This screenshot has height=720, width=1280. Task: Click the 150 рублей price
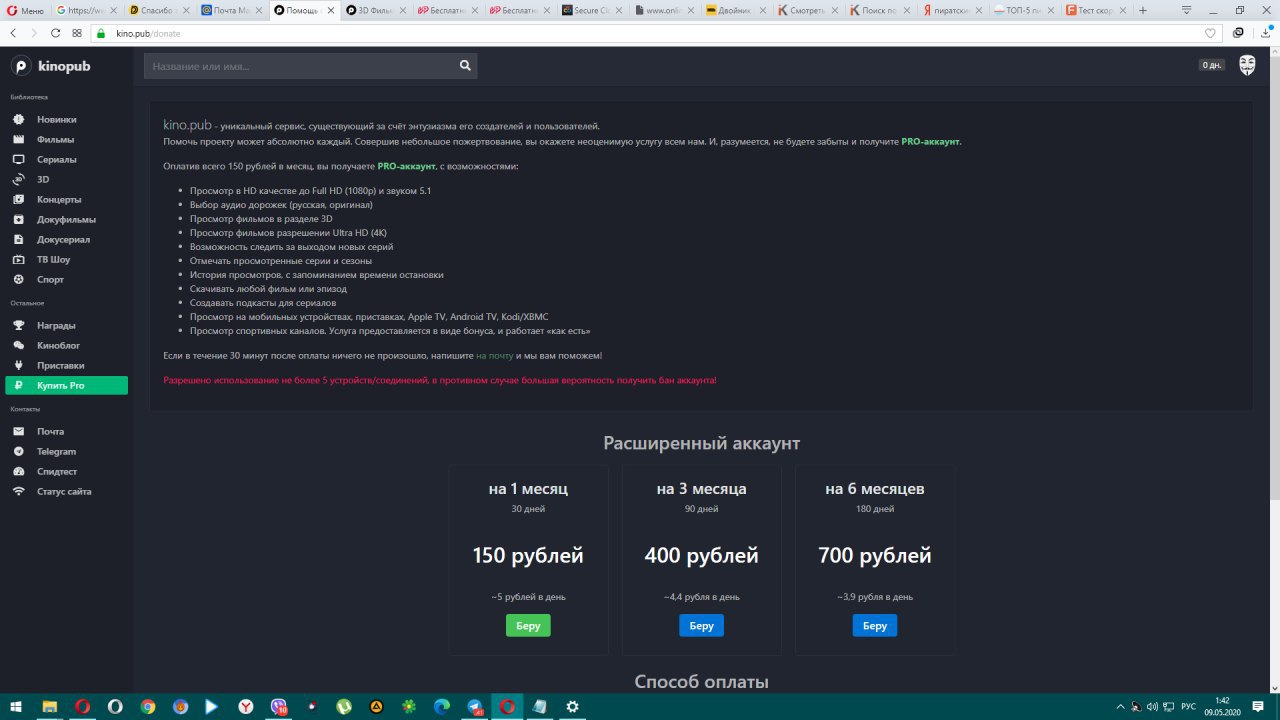(528, 556)
